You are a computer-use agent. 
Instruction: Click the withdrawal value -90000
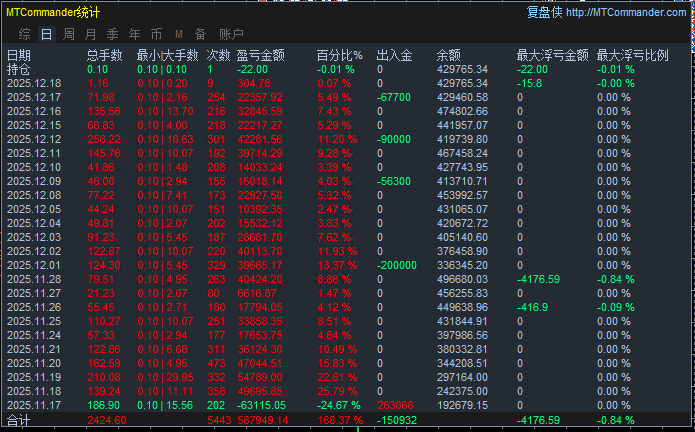(394, 140)
